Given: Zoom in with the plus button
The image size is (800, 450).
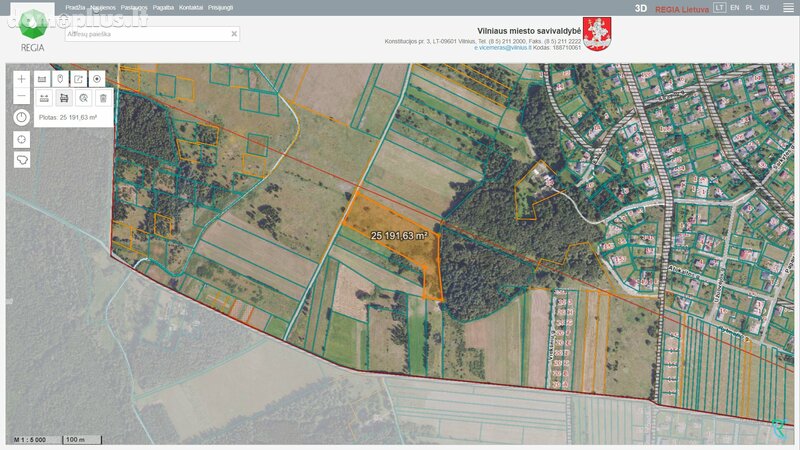Looking at the screenshot, I should click(x=21, y=79).
